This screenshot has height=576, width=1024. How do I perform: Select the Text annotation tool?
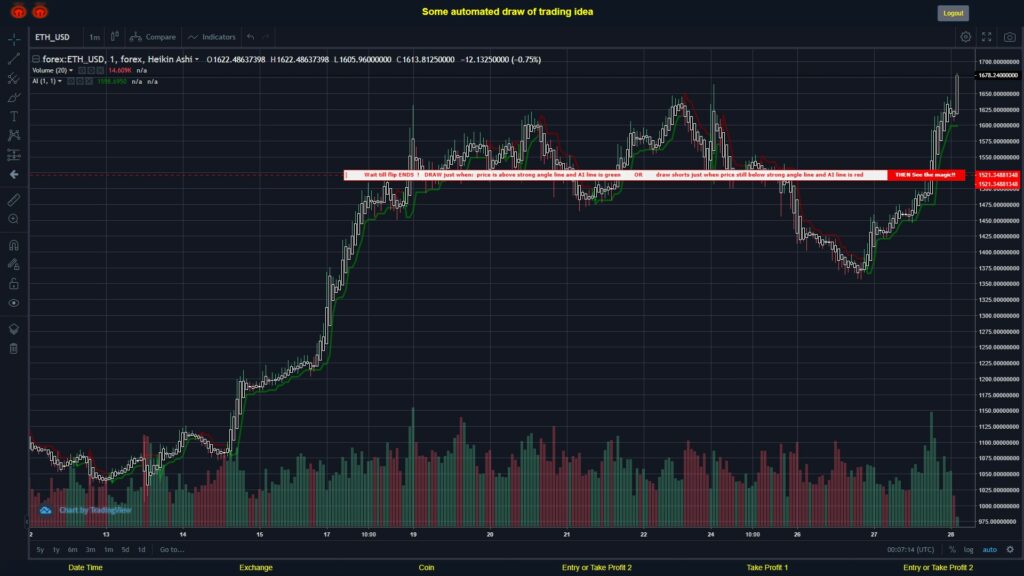pyautogui.click(x=14, y=116)
